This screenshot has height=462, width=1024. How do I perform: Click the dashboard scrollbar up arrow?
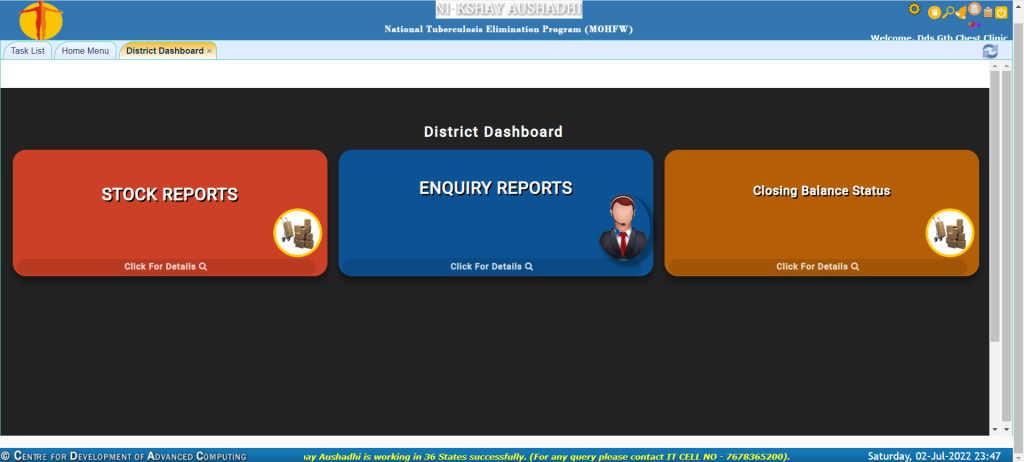point(995,67)
